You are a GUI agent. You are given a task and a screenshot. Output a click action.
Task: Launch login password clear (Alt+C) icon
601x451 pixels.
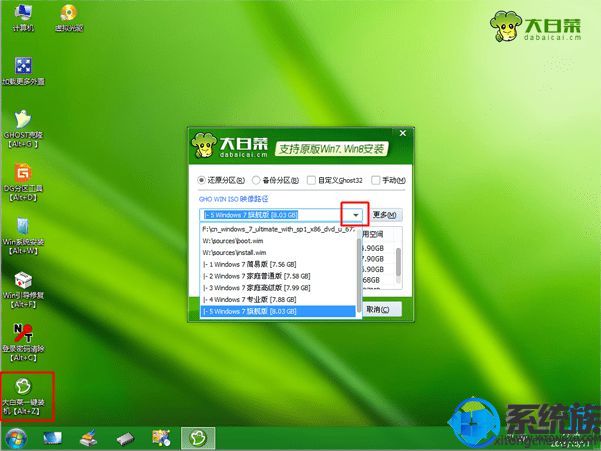point(23,343)
